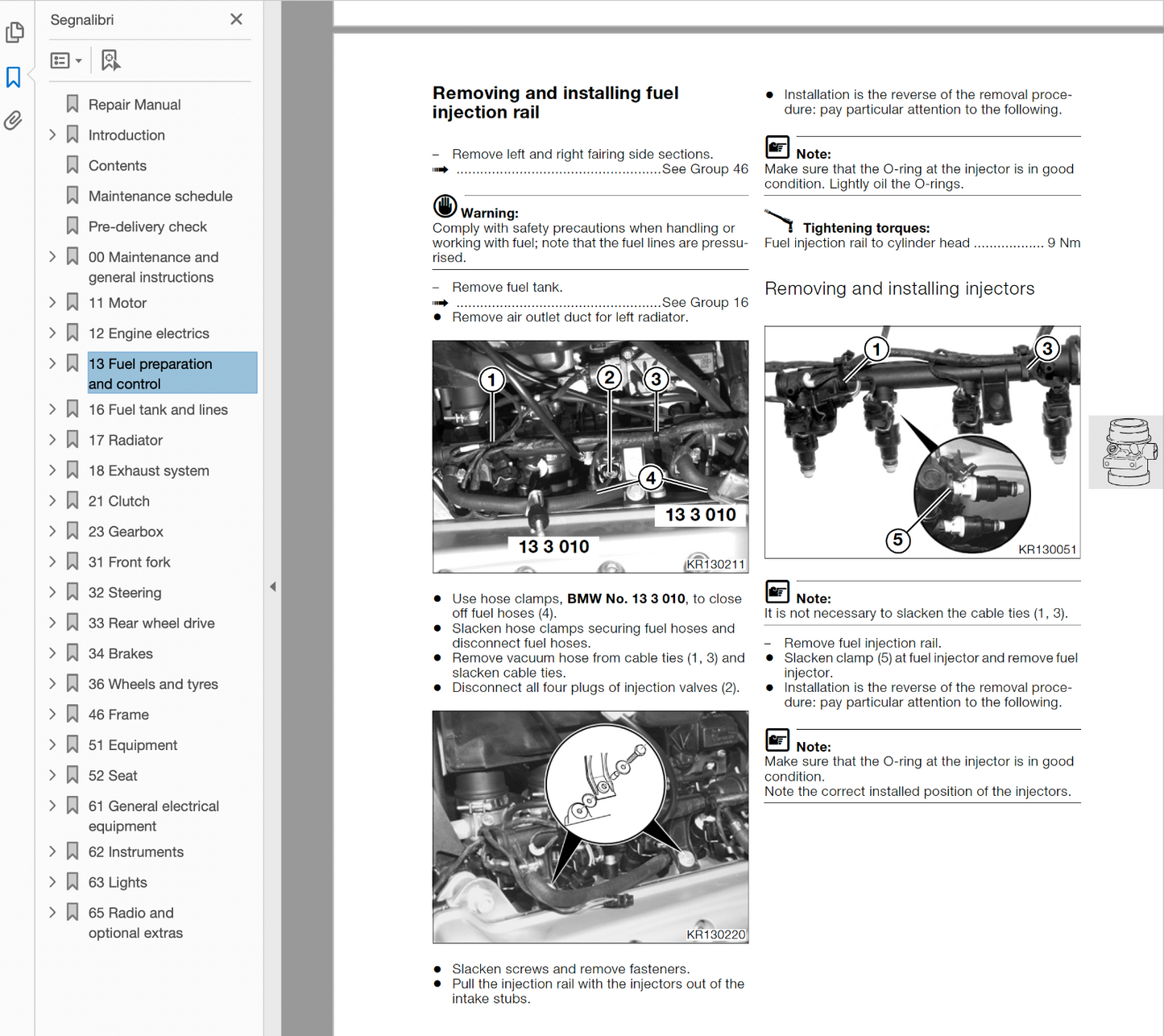Jump to 18 Exhaust system bookmark
Image resolution: width=1164 pixels, height=1036 pixels.
tap(148, 470)
